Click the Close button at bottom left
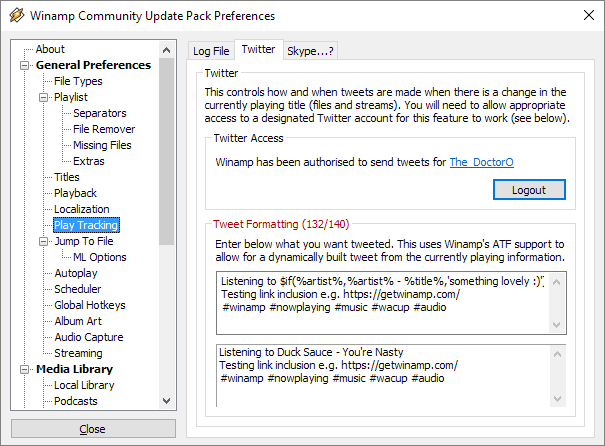Image resolution: width=605 pixels, height=446 pixels. pyautogui.click(x=92, y=429)
